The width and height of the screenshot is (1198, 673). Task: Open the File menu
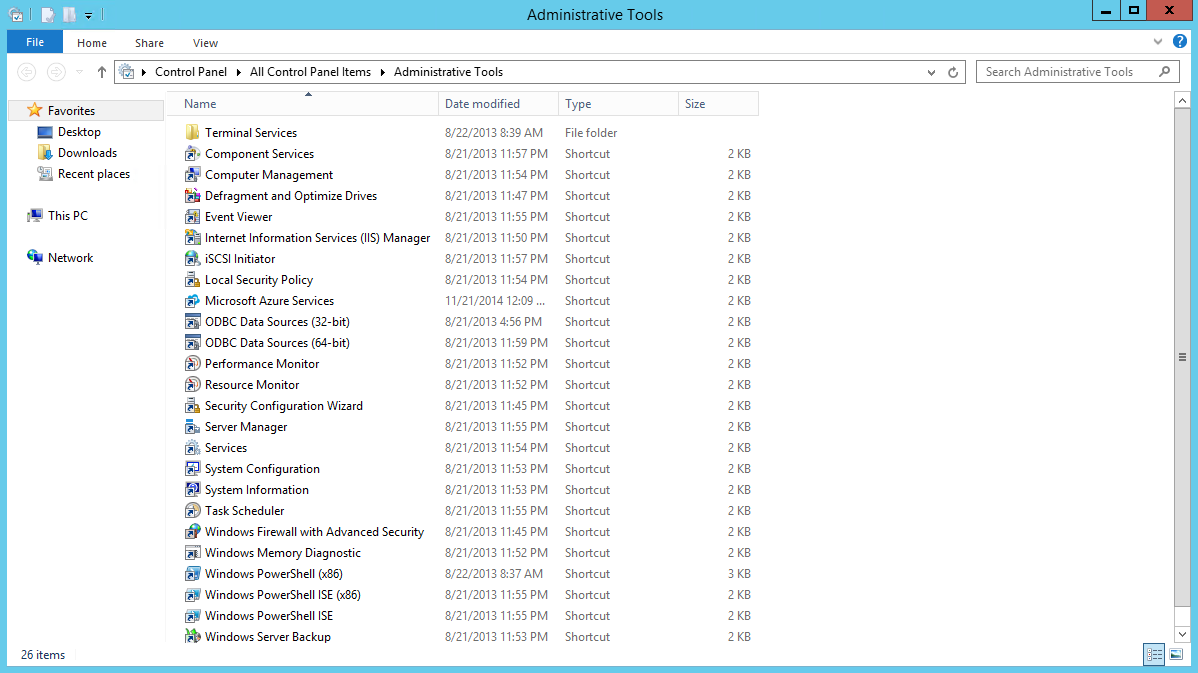[35, 42]
